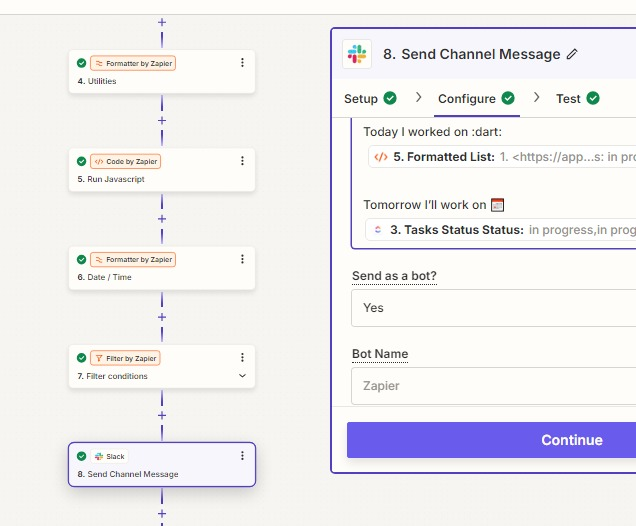
Task: Open the three-dot menu on Date / Time step
Action: pos(242,259)
